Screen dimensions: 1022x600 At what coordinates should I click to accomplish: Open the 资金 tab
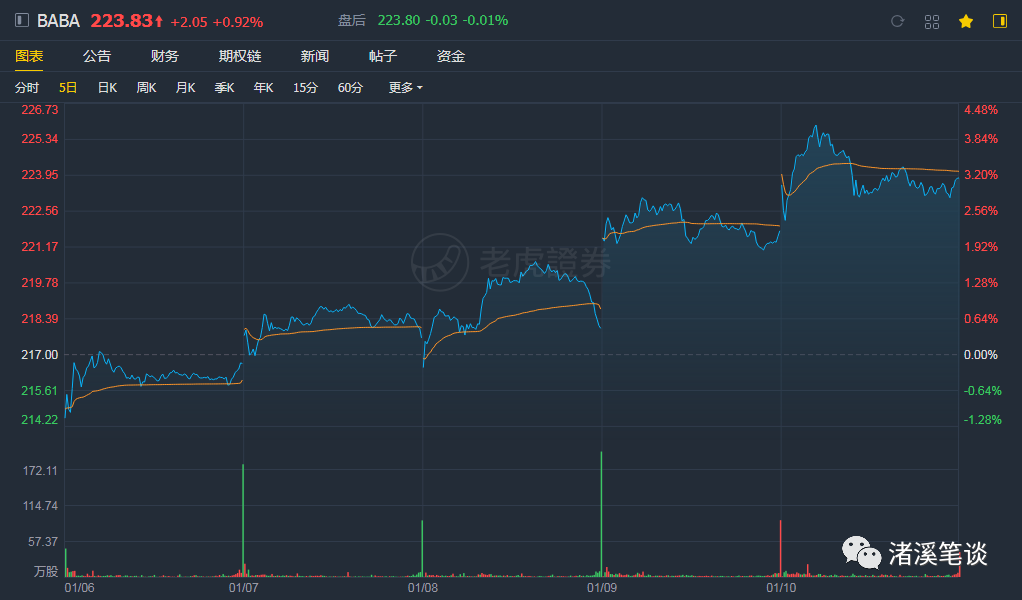click(x=450, y=56)
